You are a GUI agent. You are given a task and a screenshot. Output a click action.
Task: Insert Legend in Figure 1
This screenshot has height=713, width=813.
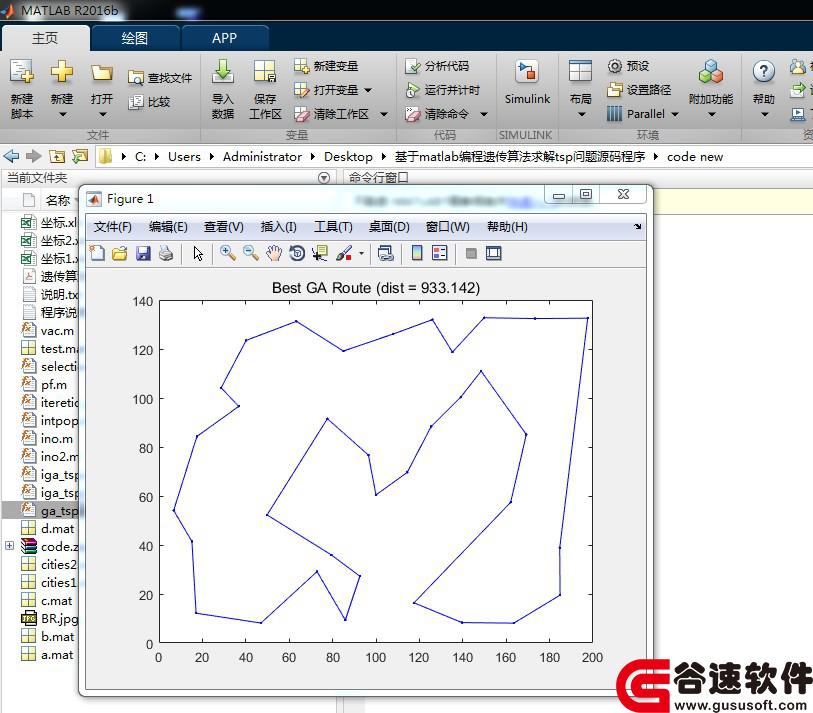[440, 253]
